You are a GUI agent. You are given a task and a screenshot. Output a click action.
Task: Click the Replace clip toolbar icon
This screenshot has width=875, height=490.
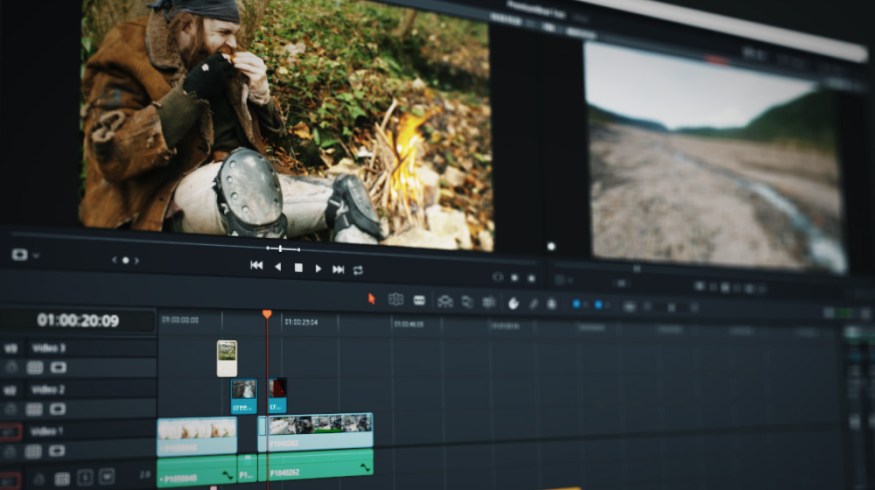pyautogui.click(x=488, y=302)
